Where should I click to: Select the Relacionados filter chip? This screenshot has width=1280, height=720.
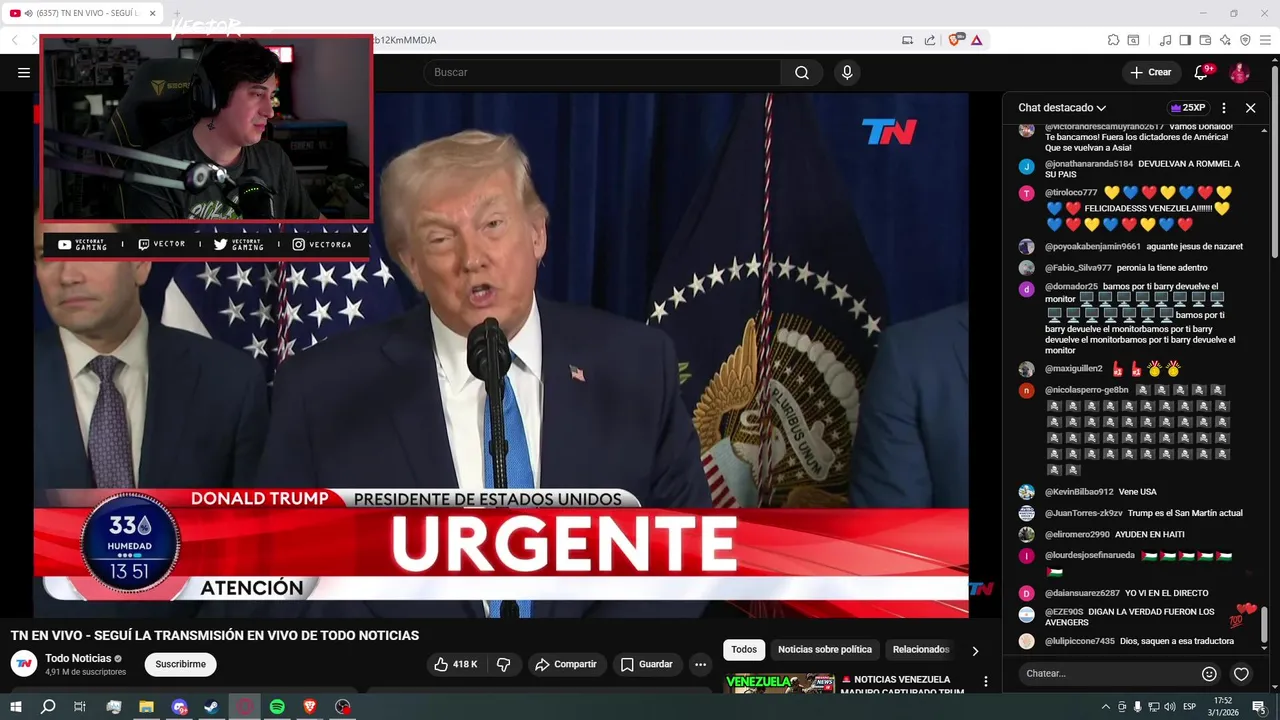[x=921, y=650]
